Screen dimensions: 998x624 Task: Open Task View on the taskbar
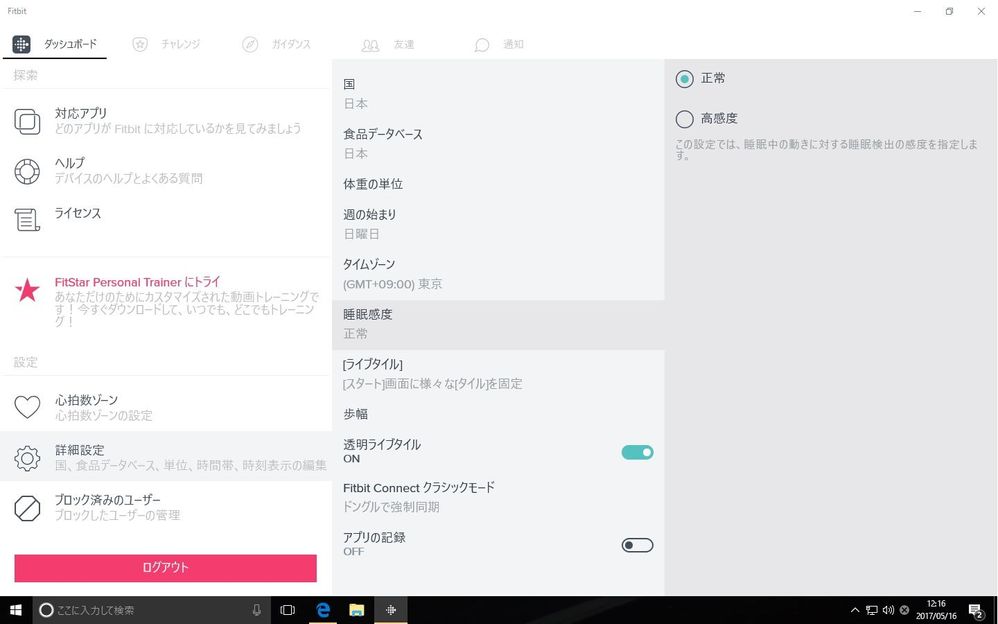coord(288,610)
